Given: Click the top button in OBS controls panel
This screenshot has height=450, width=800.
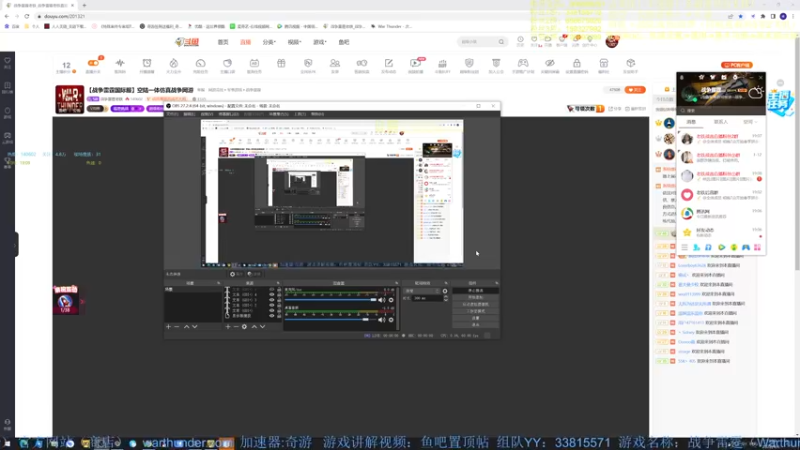Looking at the screenshot, I should (x=476, y=291).
